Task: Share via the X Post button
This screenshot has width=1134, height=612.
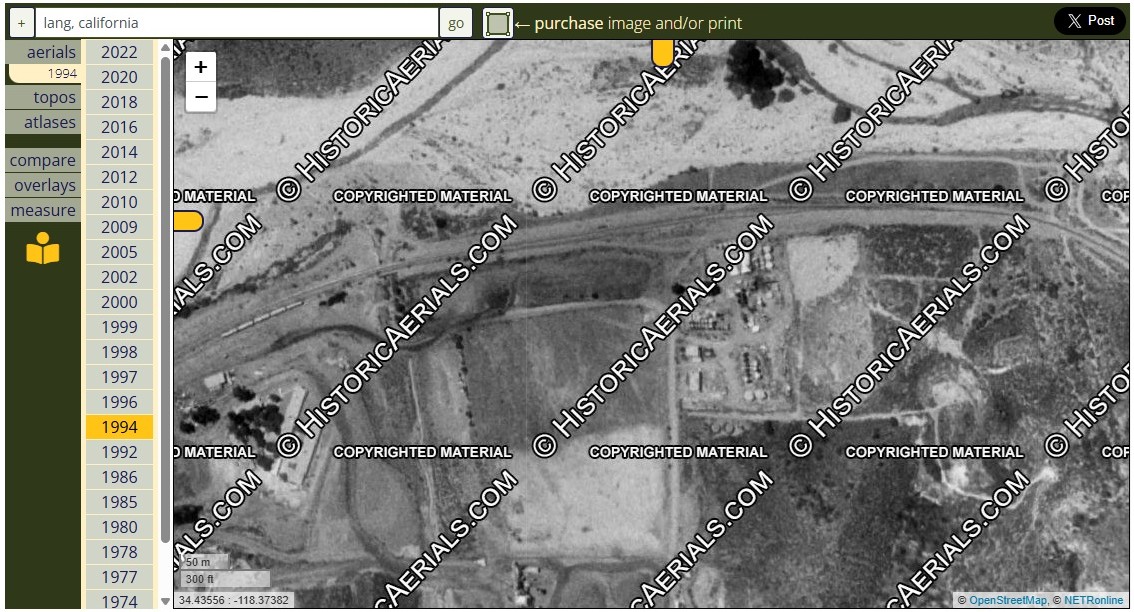Action: click(x=1089, y=21)
